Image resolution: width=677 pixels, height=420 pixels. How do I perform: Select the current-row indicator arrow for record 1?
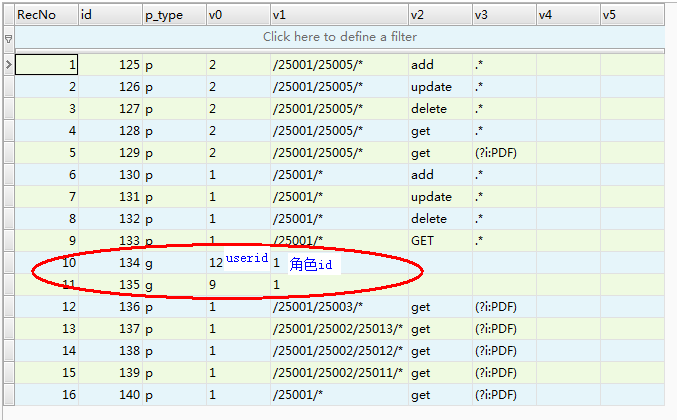9,65
